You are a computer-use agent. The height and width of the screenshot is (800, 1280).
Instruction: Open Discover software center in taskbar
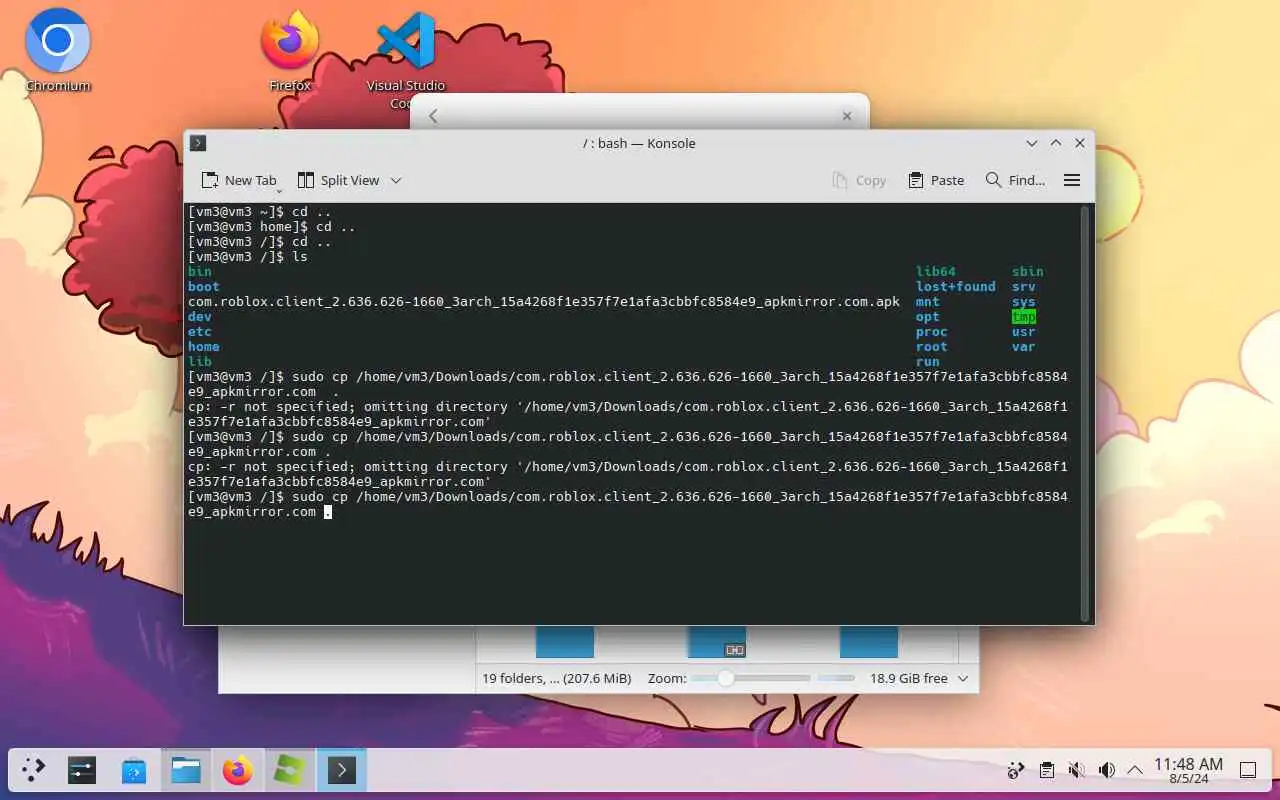tap(134, 770)
